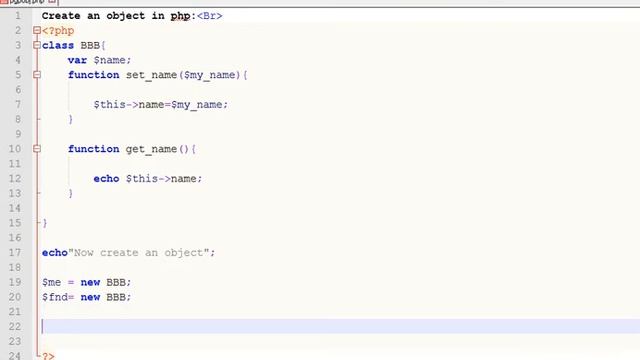Image resolution: width=640 pixels, height=360 pixels.
Task: Collapse the get_name function fold marker
Action: (37, 149)
